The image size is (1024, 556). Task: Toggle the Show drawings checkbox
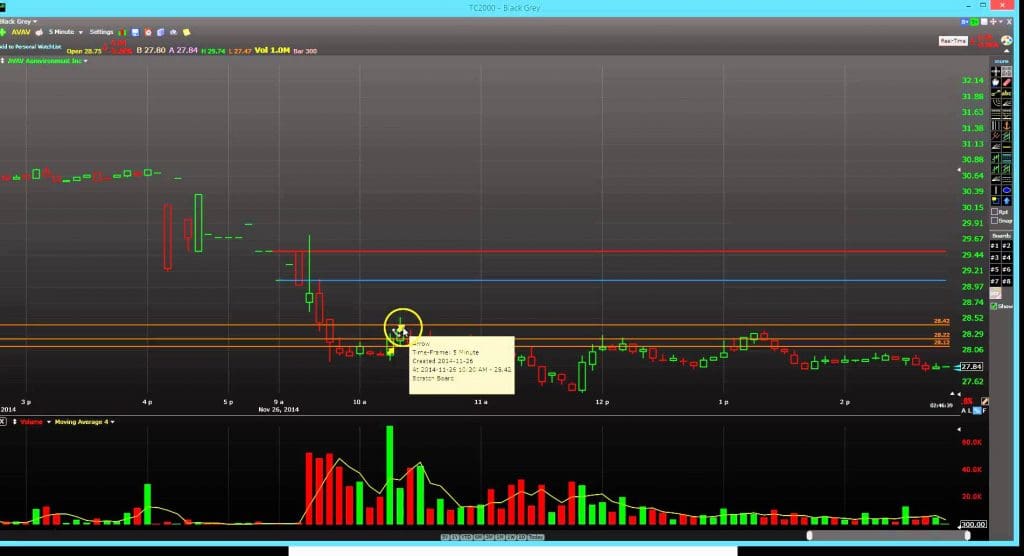[x=995, y=306]
